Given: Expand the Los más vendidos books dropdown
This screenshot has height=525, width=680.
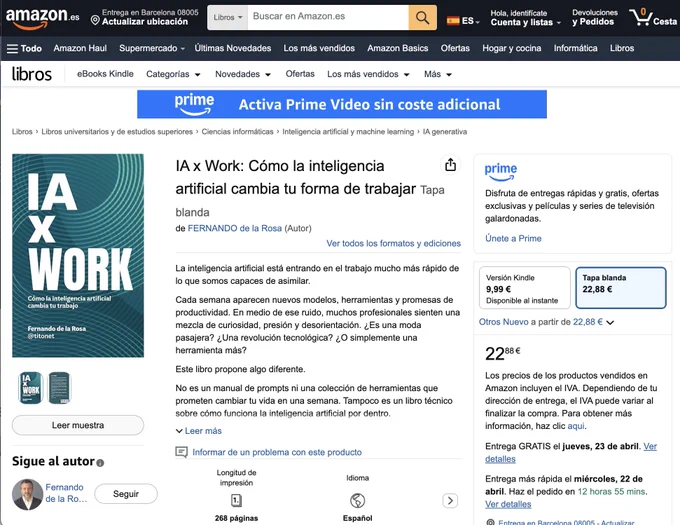Looking at the screenshot, I should coord(368,74).
